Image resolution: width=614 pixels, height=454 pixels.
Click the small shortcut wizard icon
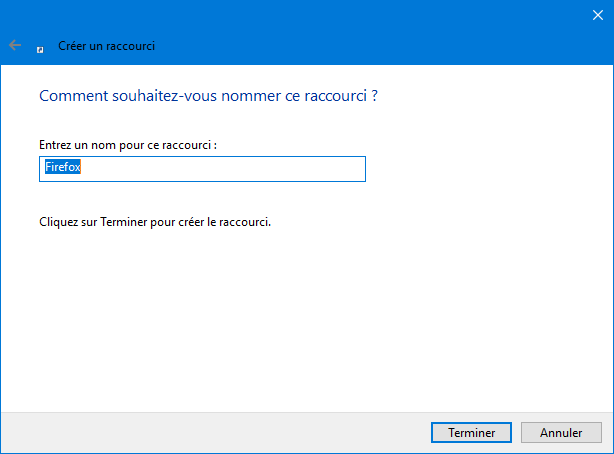click(x=40, y=49)
